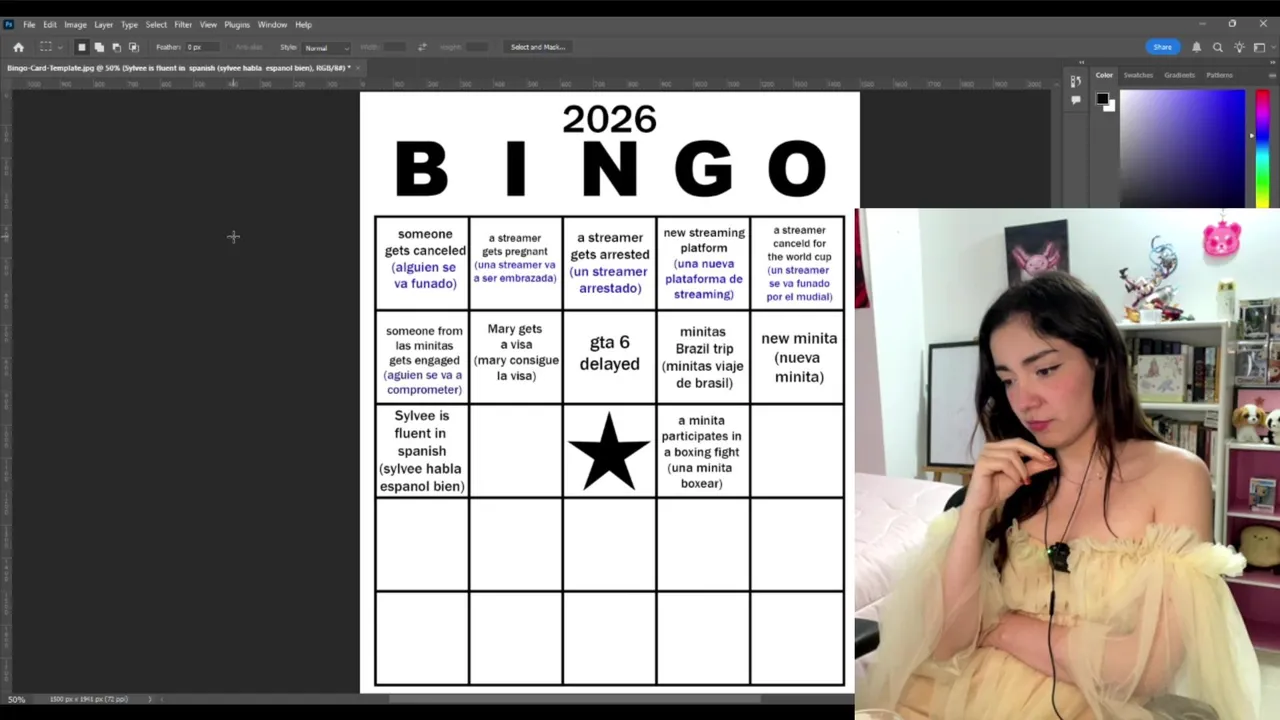Viewport: 1280px width, 720px height.
Task: Click the Feather value input field
Action: (204, 47)
